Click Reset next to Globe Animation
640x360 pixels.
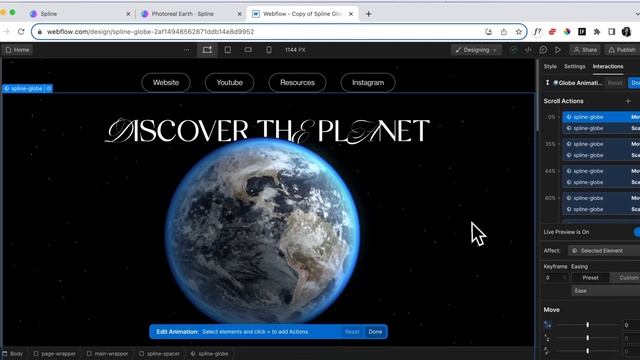tap(615, 83)
